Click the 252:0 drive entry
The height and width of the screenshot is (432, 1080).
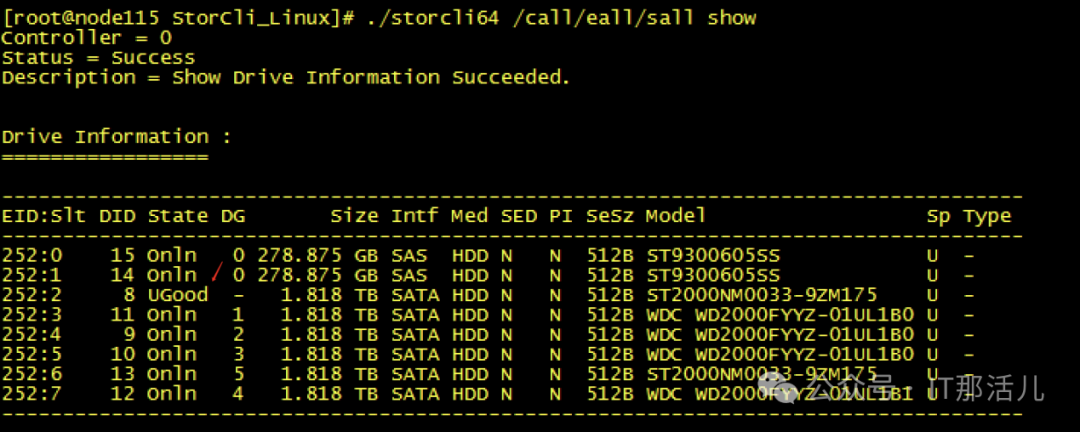[x=32, y=255]
